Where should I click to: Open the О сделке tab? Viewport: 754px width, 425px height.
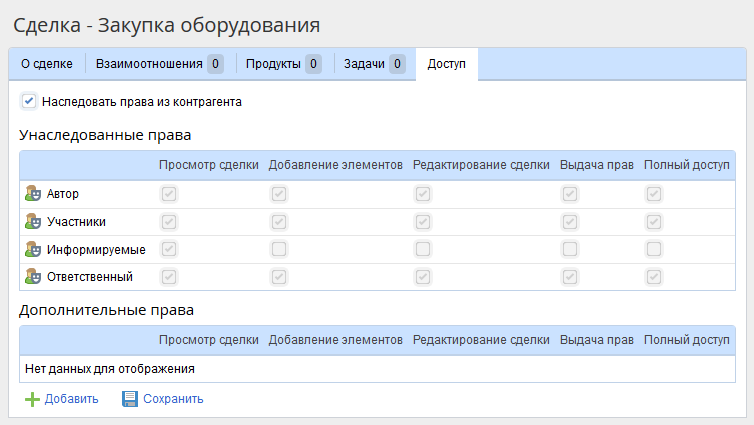coord(47,64)
